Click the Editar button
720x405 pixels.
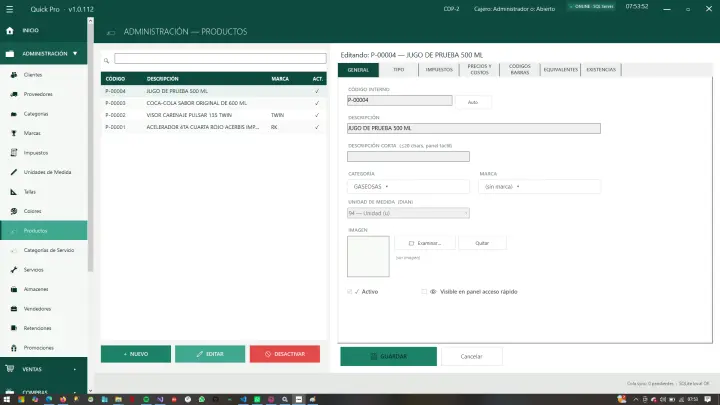point(210,354)
